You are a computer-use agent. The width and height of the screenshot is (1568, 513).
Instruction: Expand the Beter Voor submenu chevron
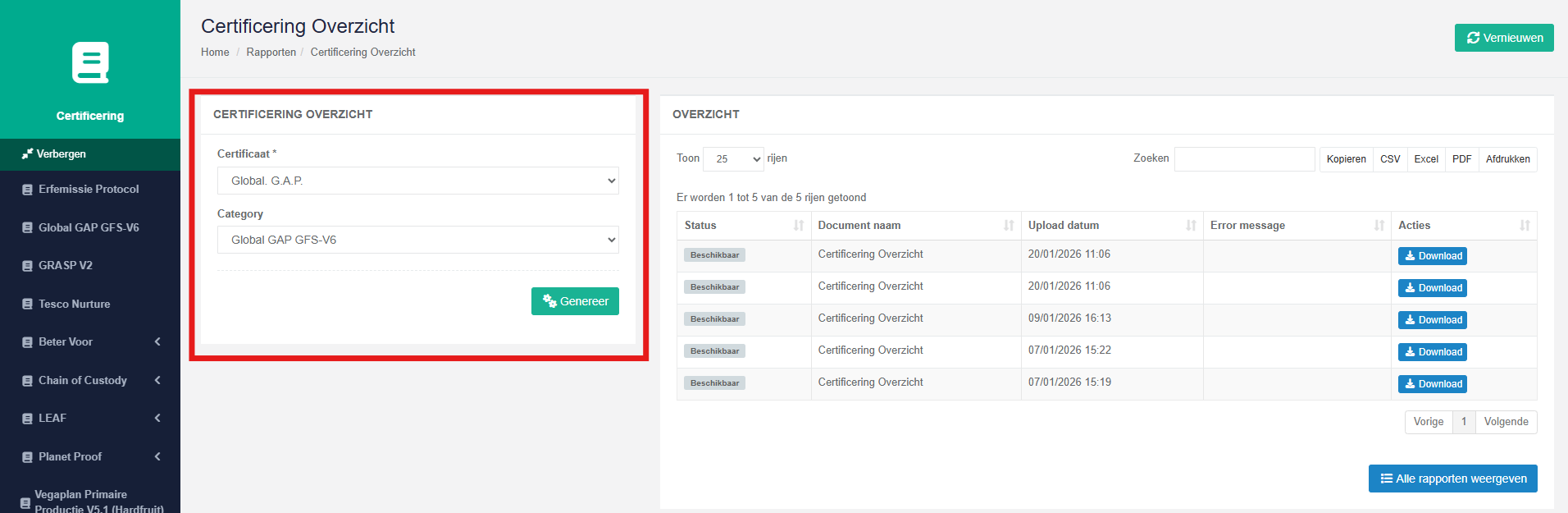[x=157, y=341]
